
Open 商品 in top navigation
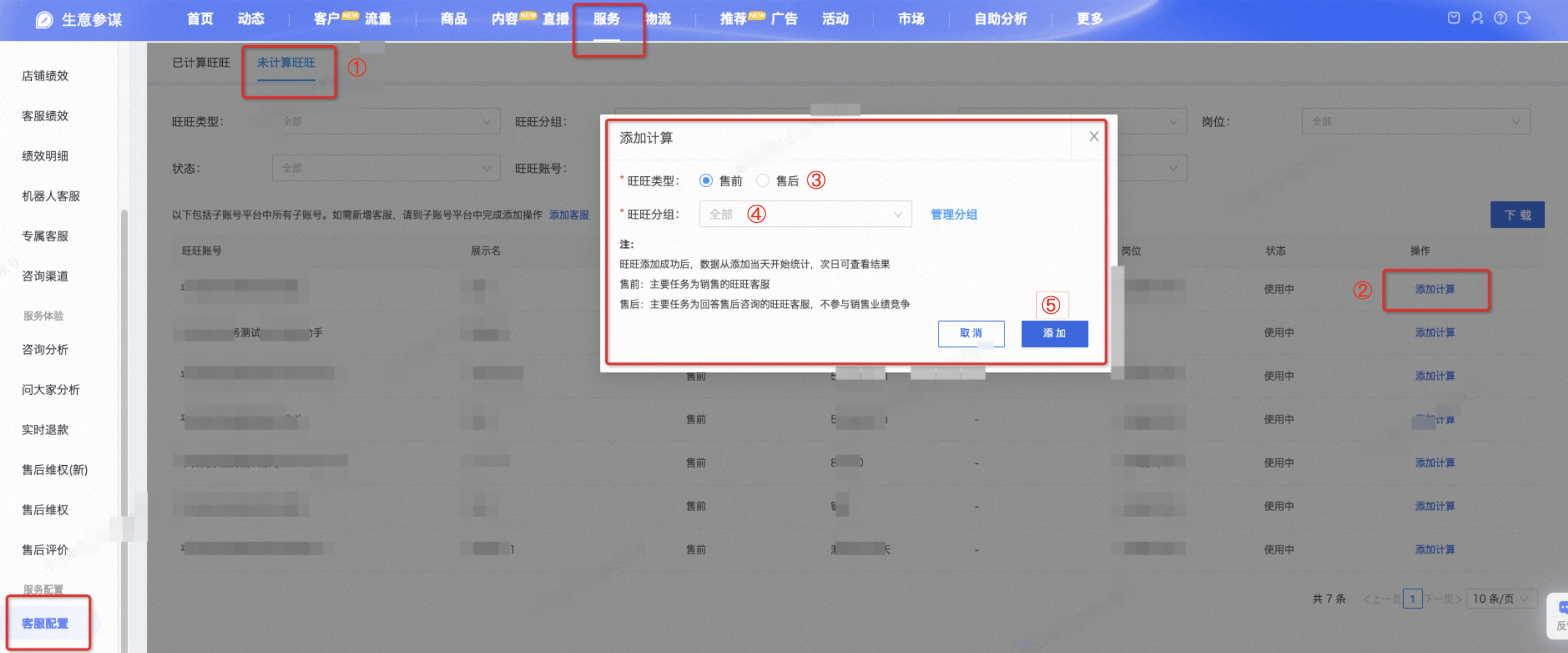(x=454, y=19)
